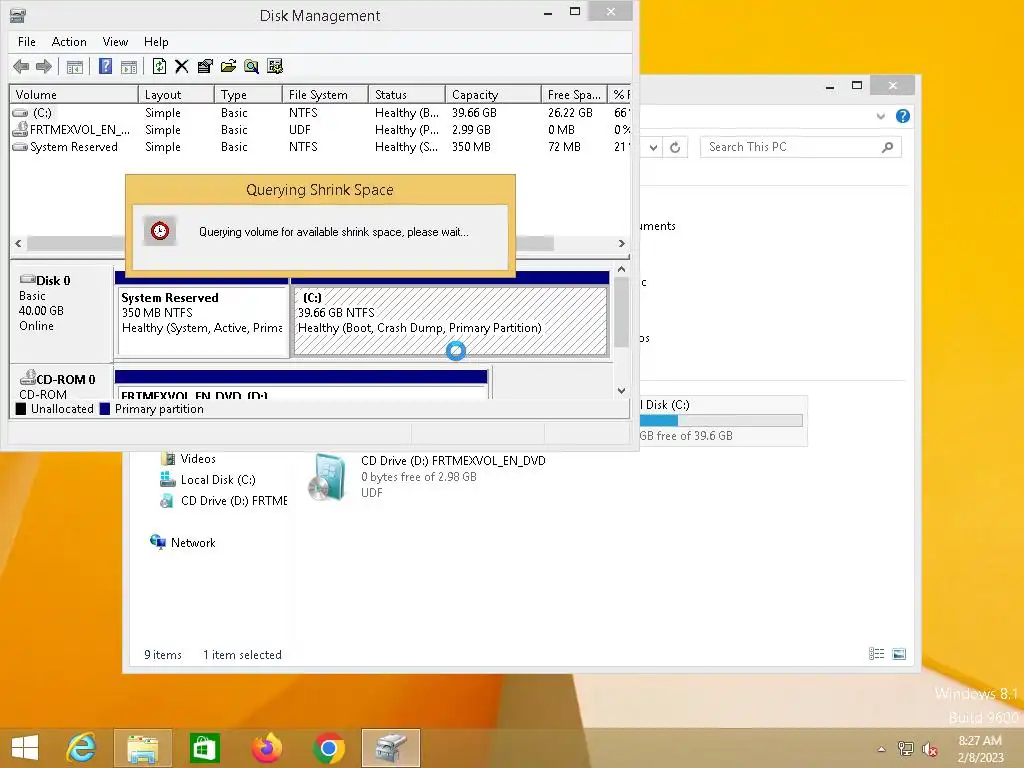Click the network tray icon
The width and height of the screenshot is (1024, 768).
905,749
